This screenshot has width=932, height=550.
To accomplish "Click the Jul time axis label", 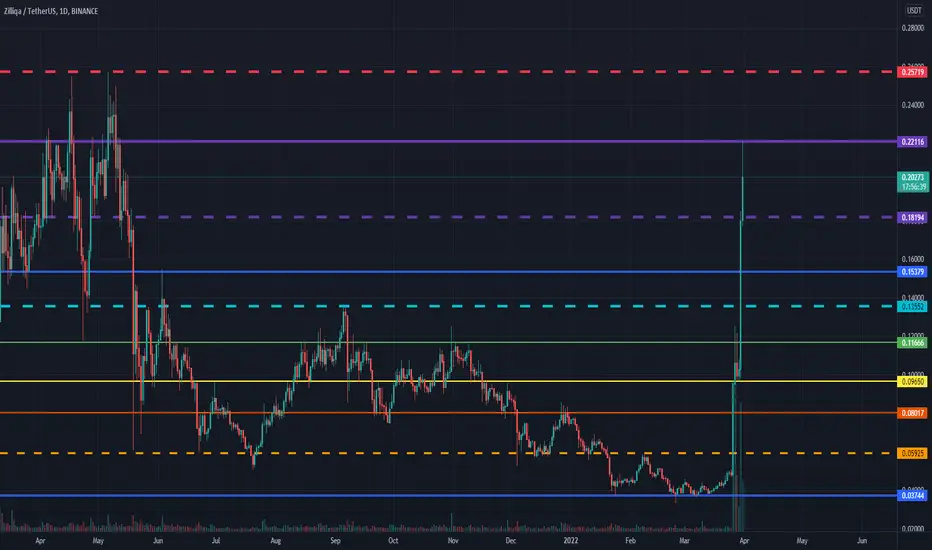I will (x=216, y=541).
